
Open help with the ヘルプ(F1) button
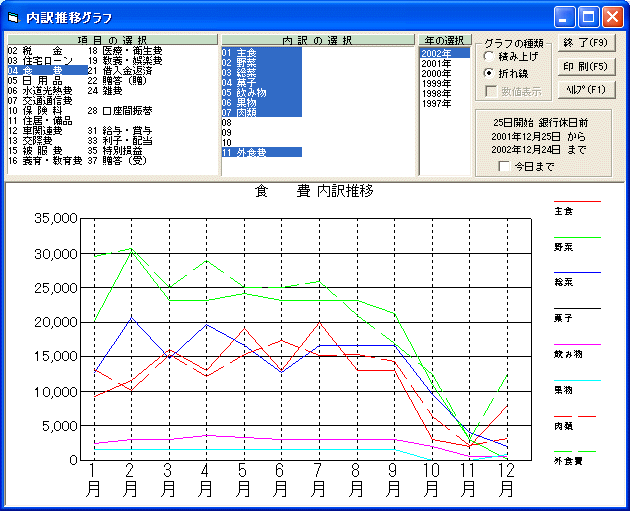tap(585, 89)
